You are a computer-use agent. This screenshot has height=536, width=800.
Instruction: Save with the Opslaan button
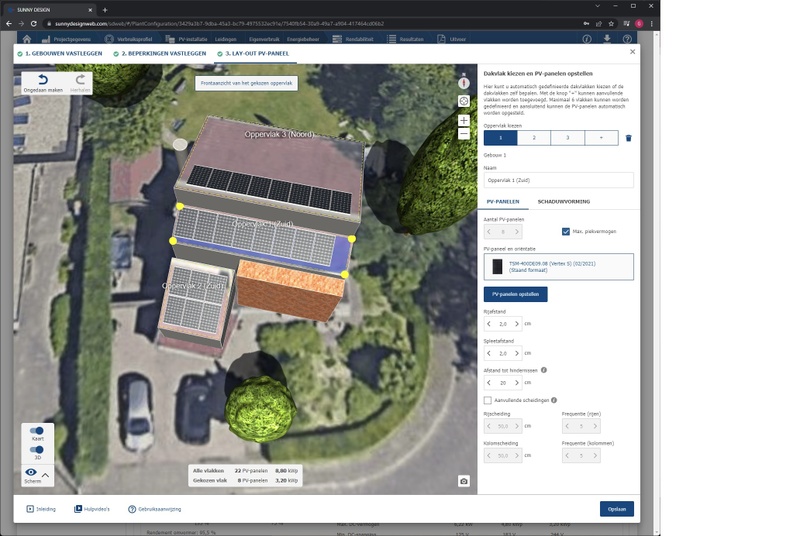pos(617,509)
